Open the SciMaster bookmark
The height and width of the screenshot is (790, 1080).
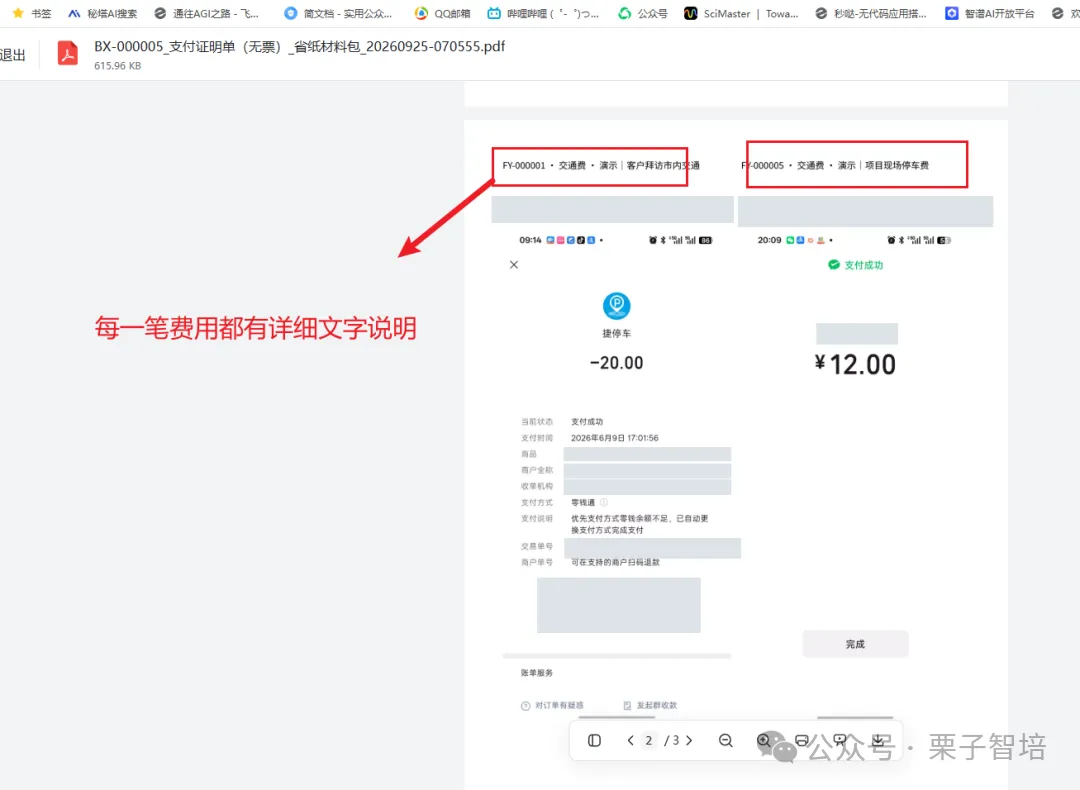point(741,13)
